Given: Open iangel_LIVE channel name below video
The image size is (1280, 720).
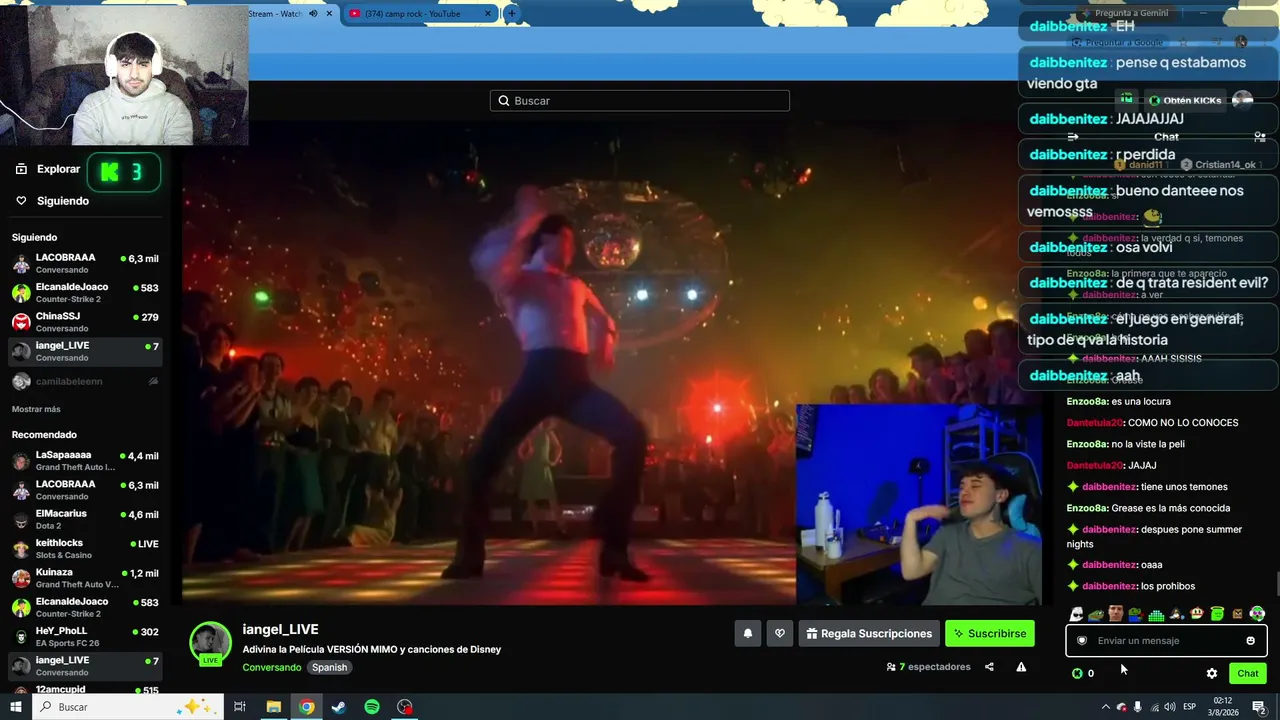Looking at the screenshot, I should [x=280, y=629].
